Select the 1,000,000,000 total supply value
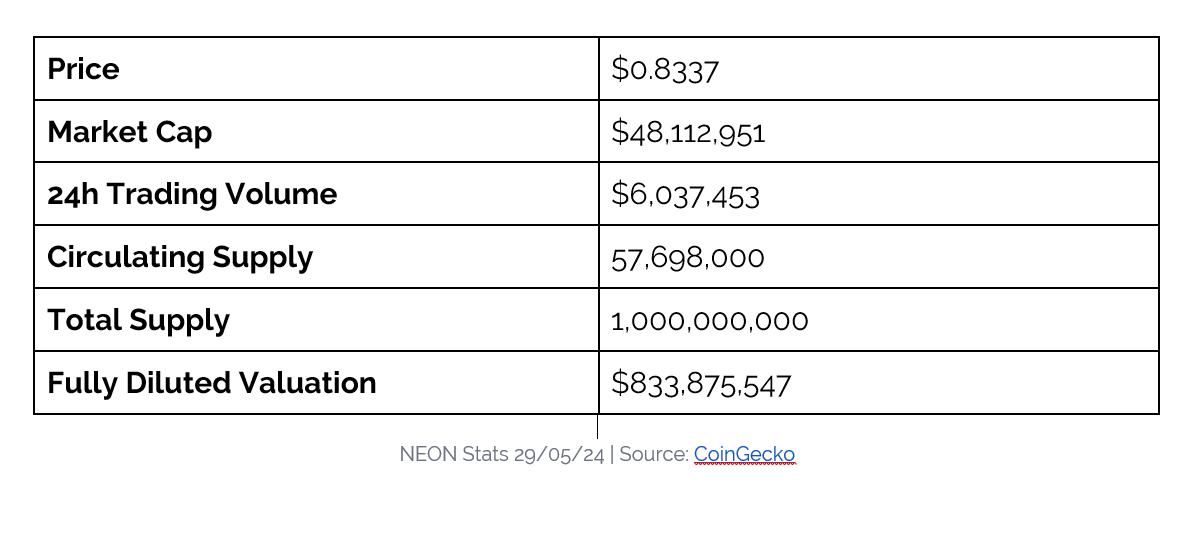The height and width of the screenshot is (540, 1195). click(710, 321)
